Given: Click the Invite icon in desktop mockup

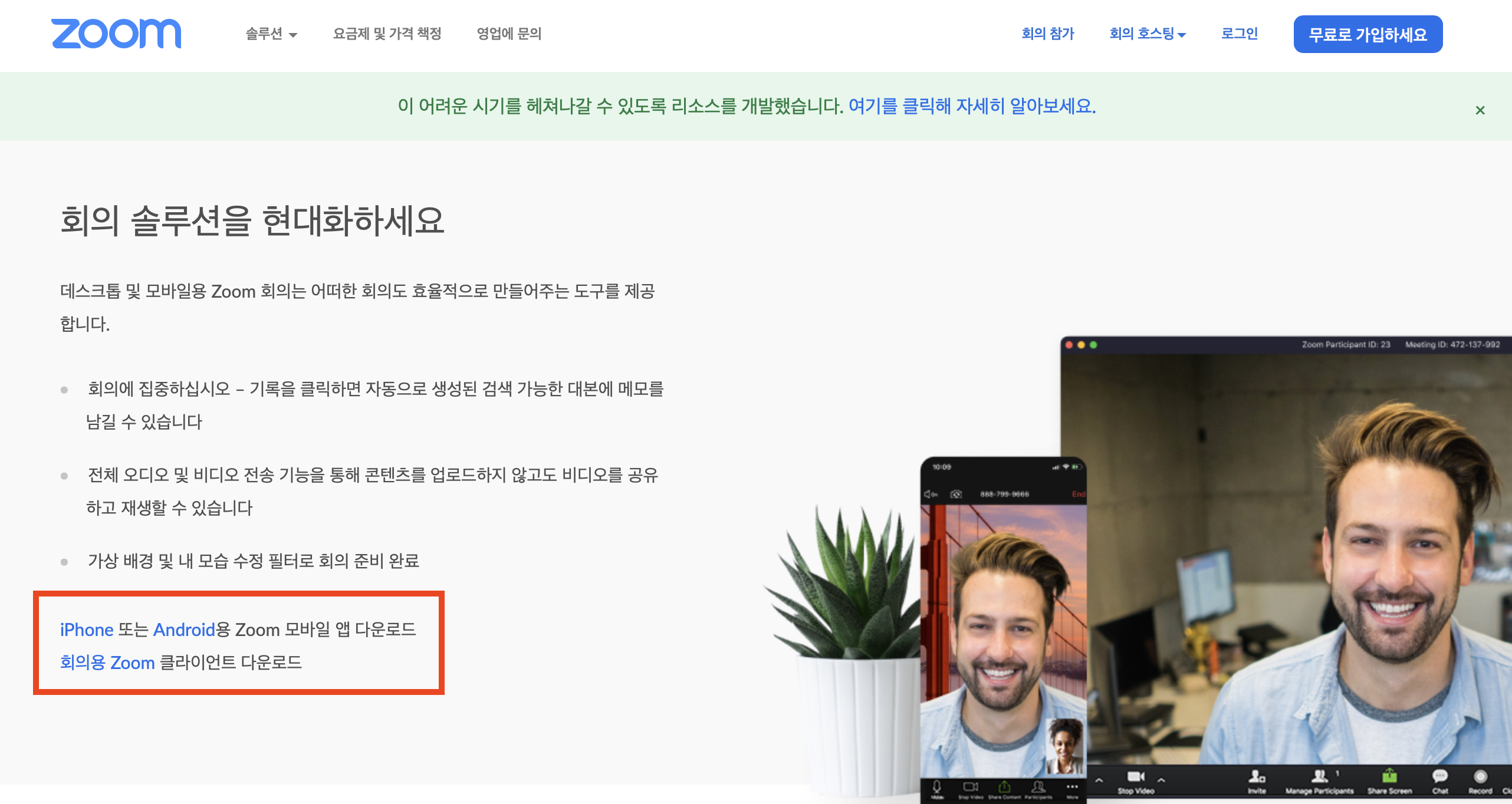Looking at the screenshot, I should point(1256,777).
